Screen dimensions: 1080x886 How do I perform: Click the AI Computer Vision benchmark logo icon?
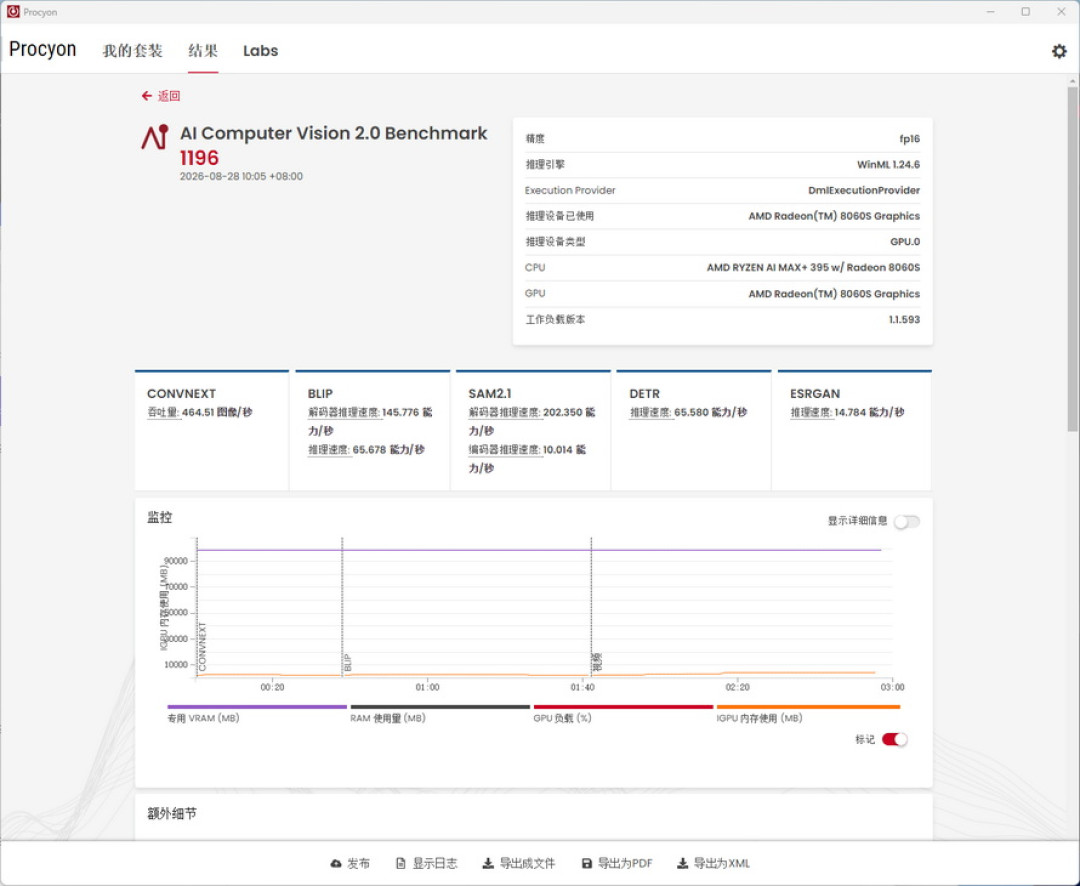click(155, 137)
